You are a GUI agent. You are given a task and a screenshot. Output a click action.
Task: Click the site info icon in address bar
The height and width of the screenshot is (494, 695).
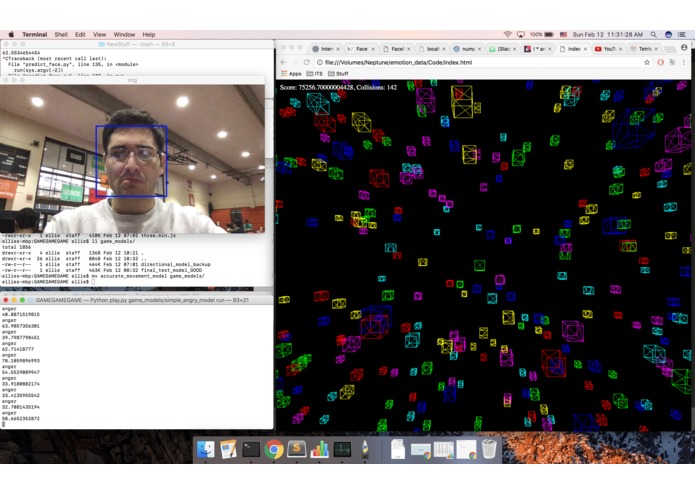pyautogui.click(x=320, y=62)
